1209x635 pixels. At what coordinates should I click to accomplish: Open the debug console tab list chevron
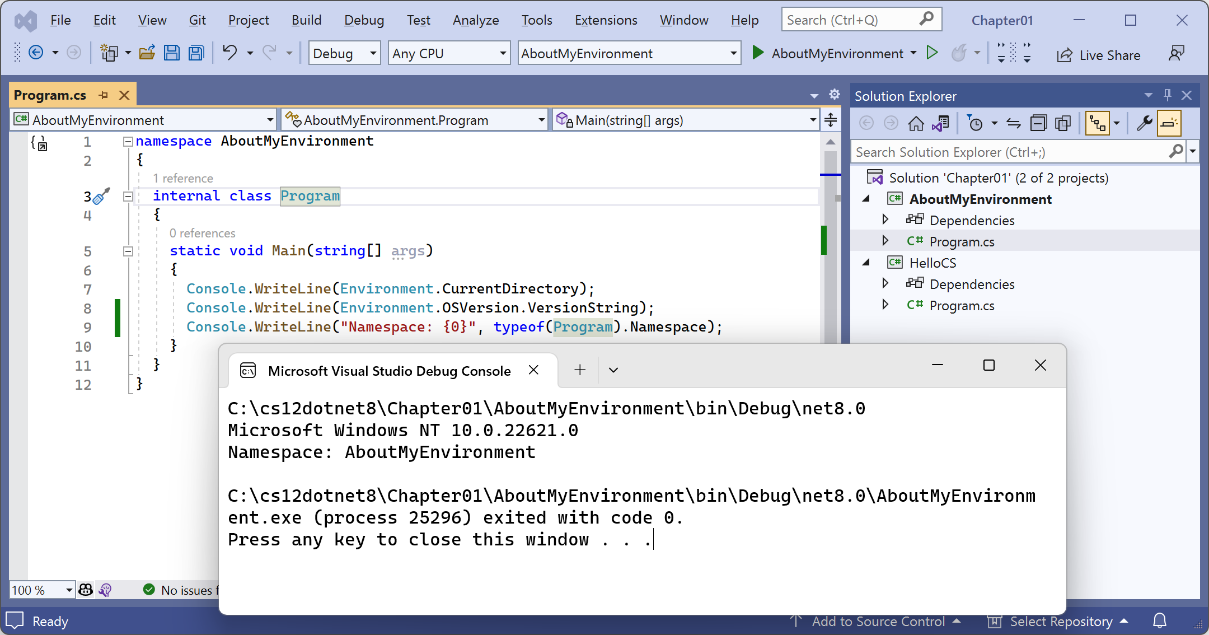[x=614, y=370]
